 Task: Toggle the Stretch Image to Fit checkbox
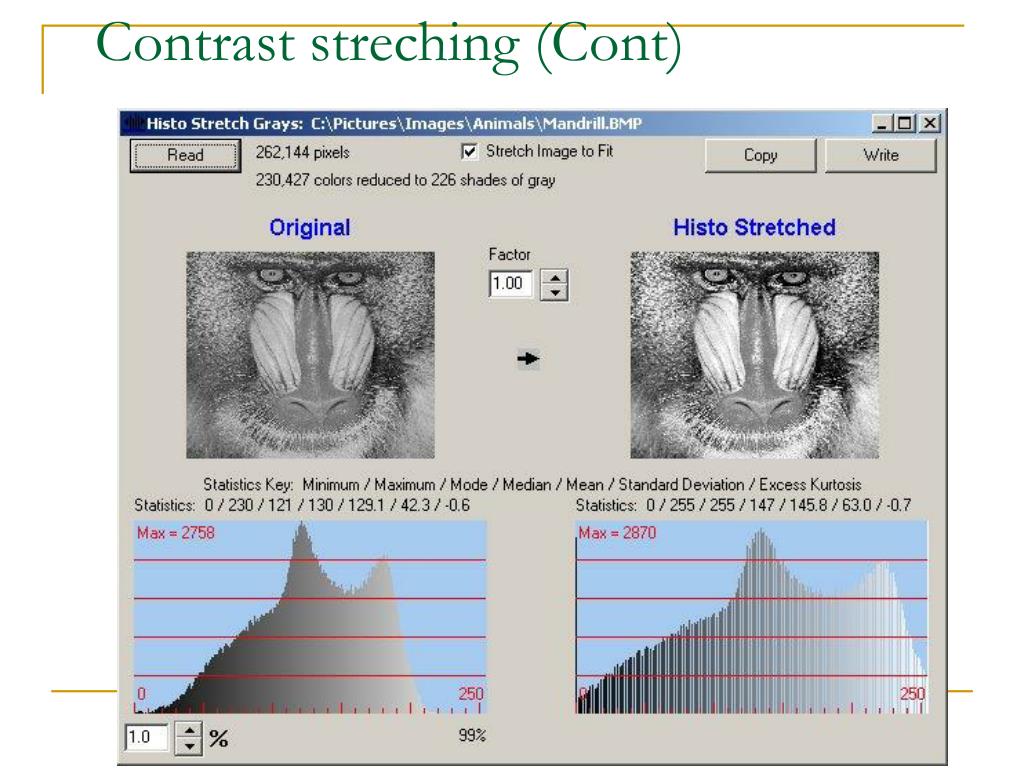(469, 152)
